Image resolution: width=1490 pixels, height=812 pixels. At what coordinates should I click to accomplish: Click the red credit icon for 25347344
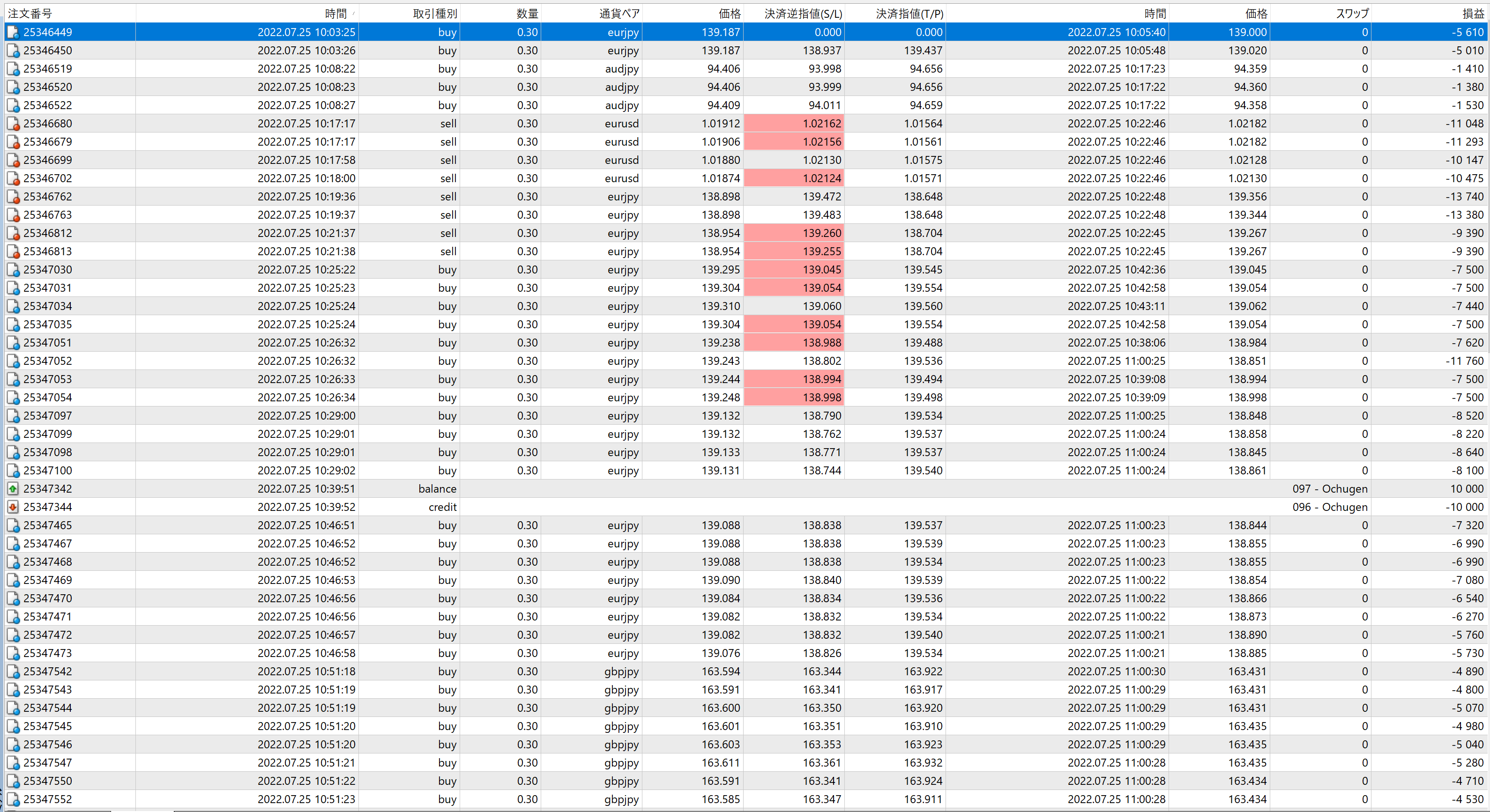point(13,507)
